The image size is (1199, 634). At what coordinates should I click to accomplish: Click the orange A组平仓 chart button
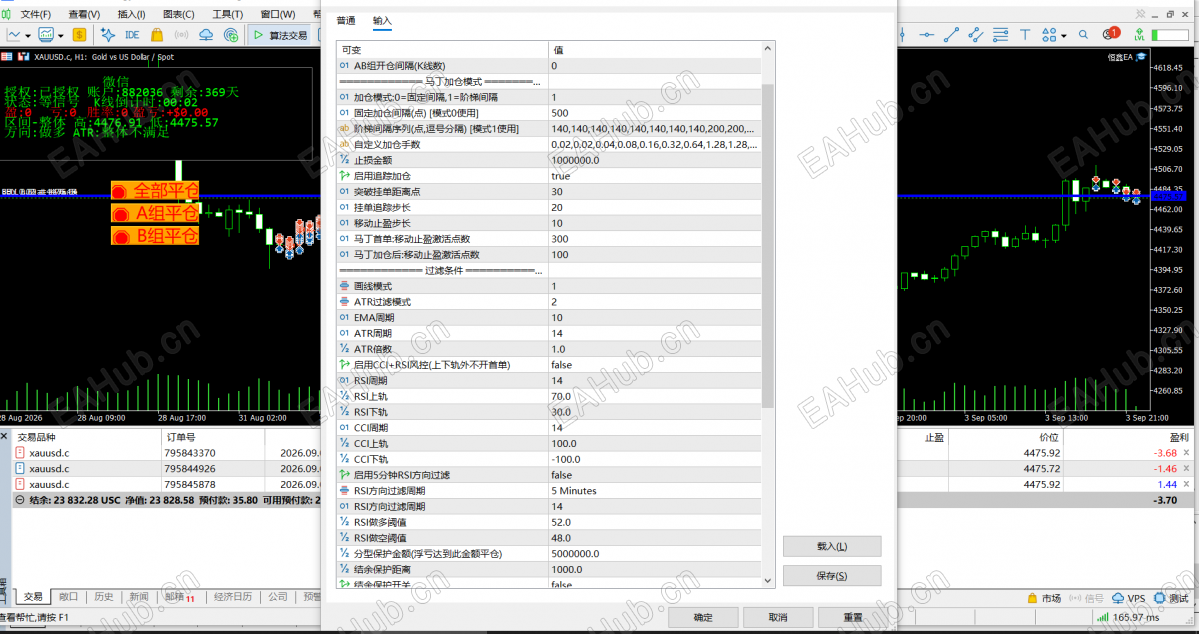pyautogui.click(x=155, y=213)
